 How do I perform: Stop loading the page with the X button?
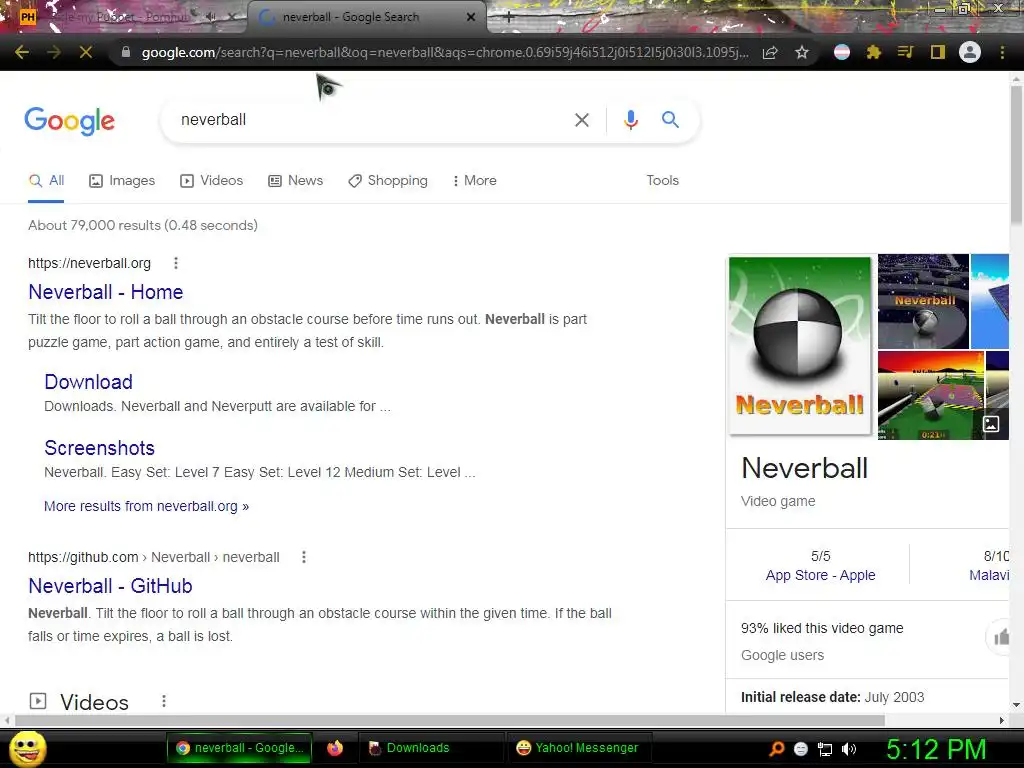coord(86,52)
